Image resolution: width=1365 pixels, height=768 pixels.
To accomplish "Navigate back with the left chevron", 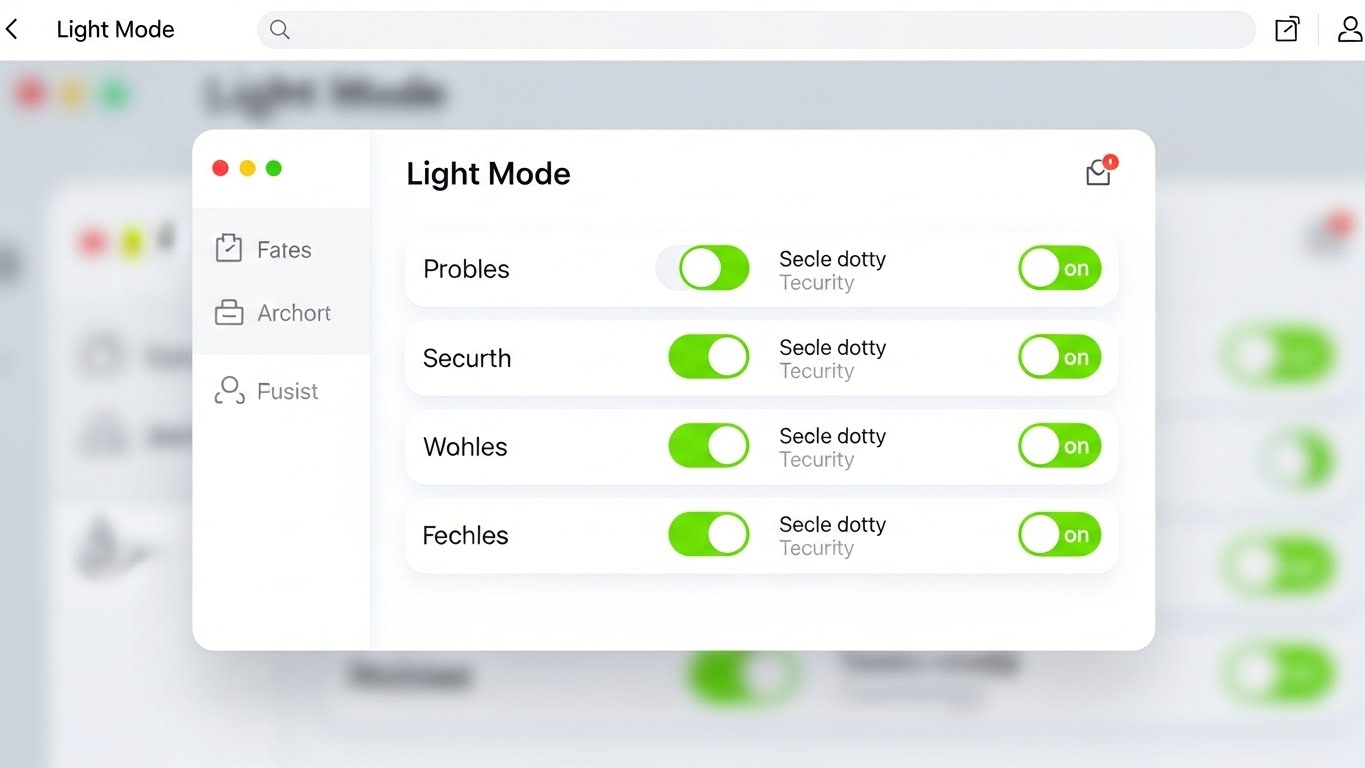I will [x=12, y=29].
